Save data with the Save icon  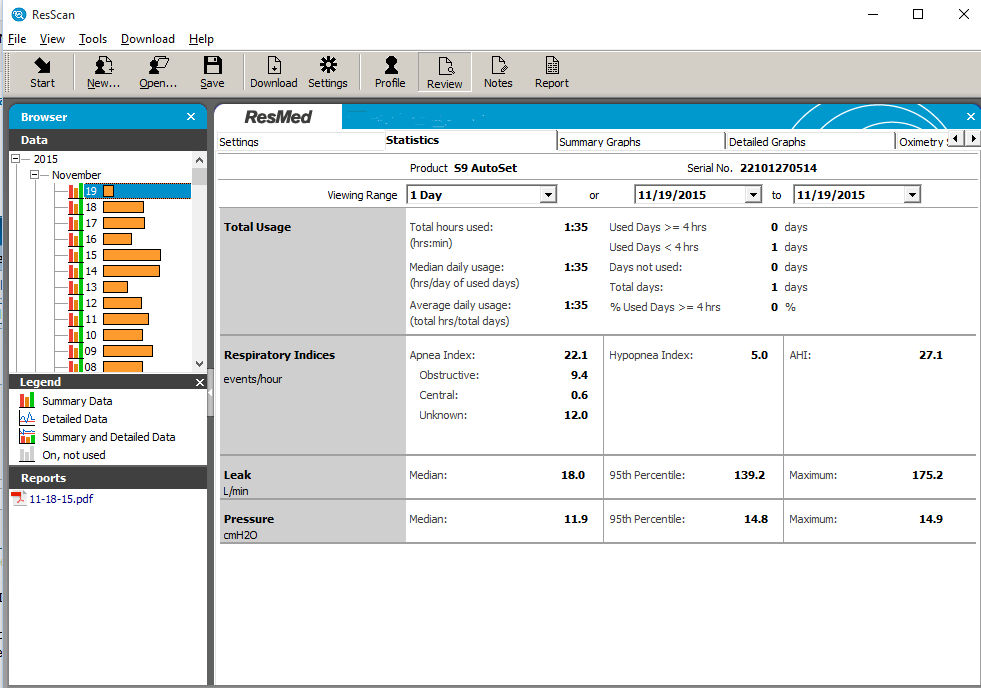click(x=212, y=73)
